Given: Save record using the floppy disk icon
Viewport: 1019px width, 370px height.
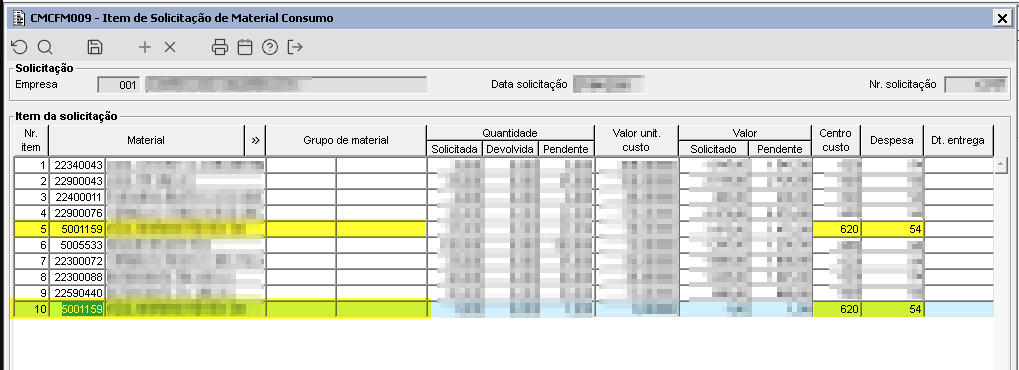Looking at the screenshot, I should click(95, 47).
